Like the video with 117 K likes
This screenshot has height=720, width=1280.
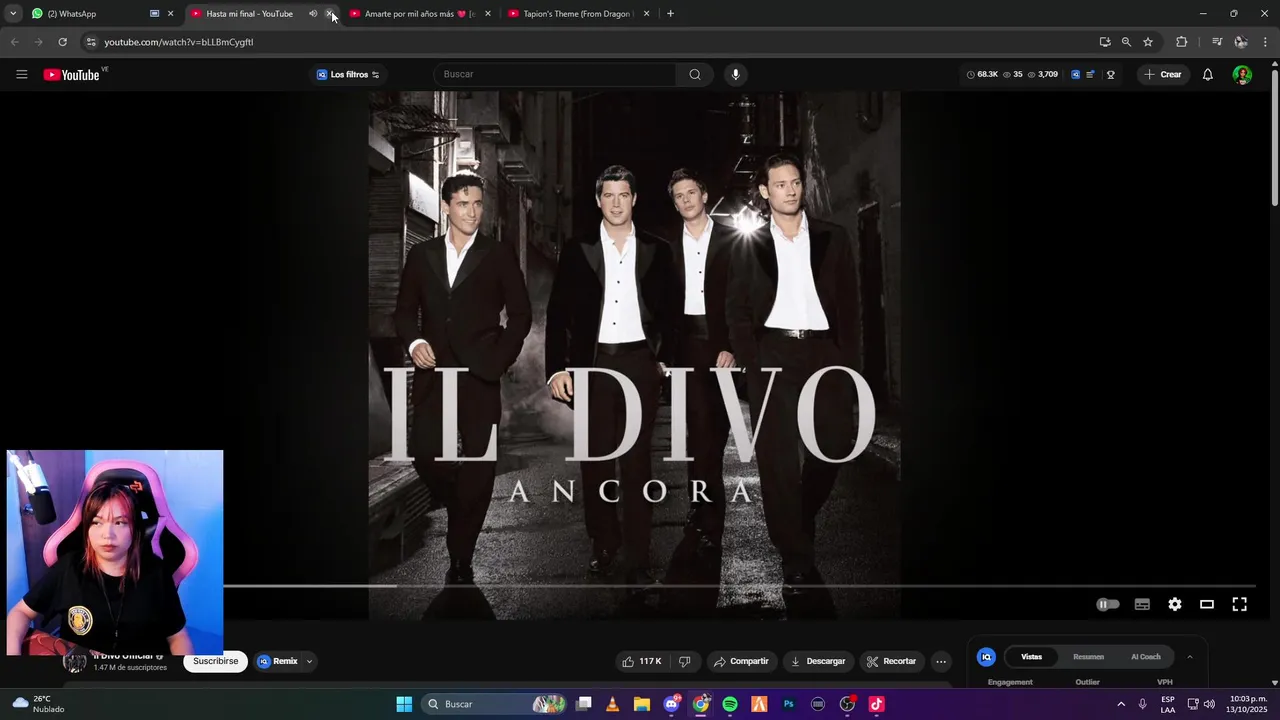641,661
